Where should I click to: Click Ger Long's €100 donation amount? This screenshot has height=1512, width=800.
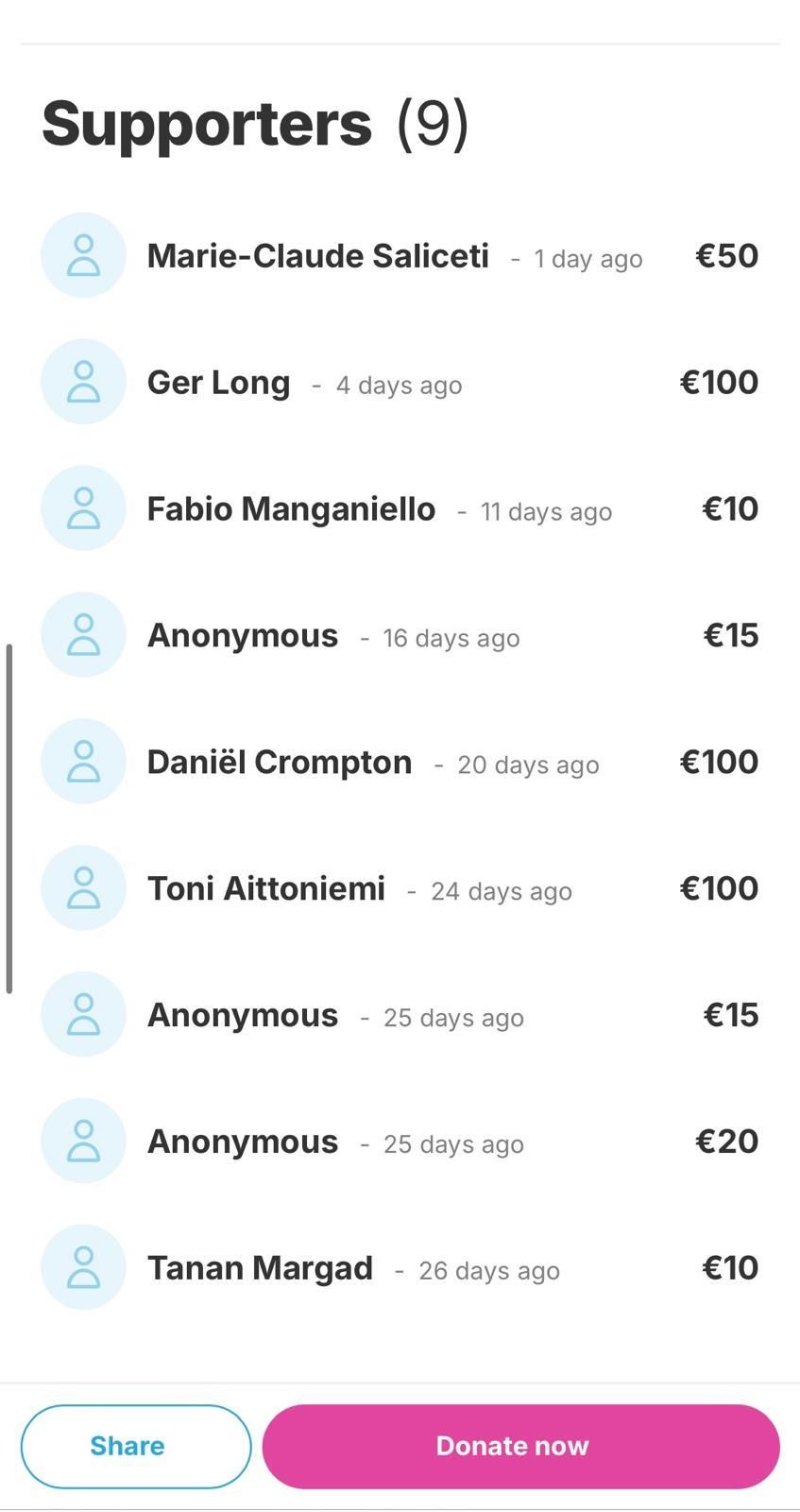click(719, 383)
